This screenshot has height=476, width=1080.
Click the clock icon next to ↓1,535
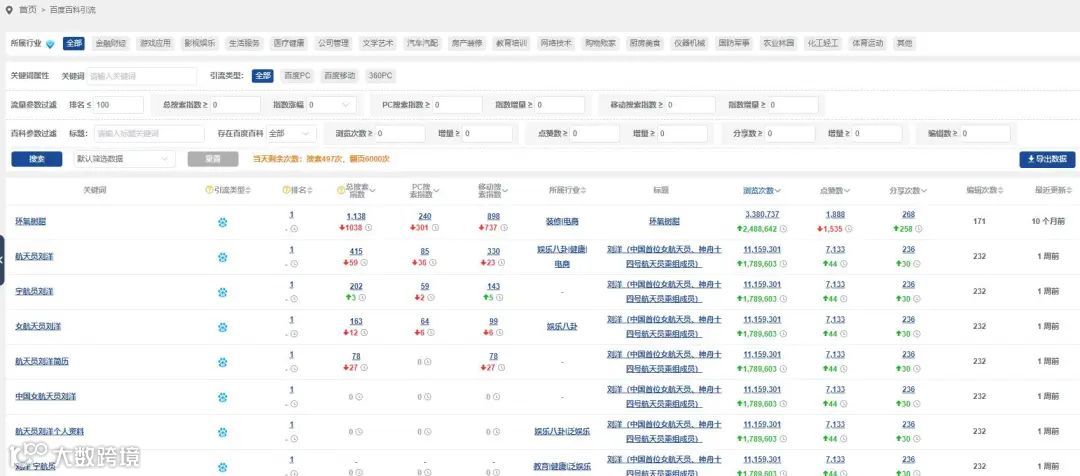point(850,228)
